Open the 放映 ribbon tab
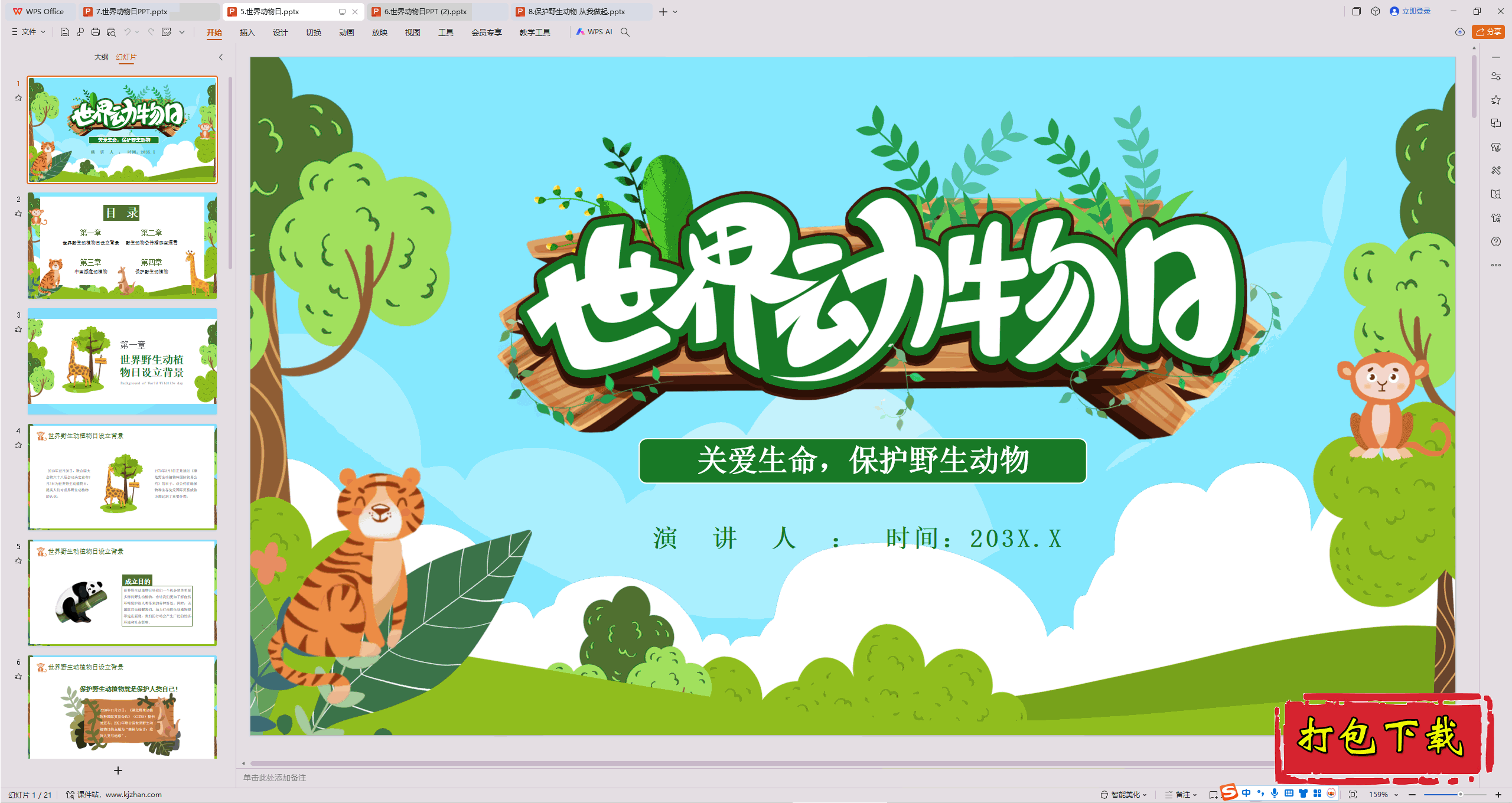 pyautogui.click(x=379, y=32)
